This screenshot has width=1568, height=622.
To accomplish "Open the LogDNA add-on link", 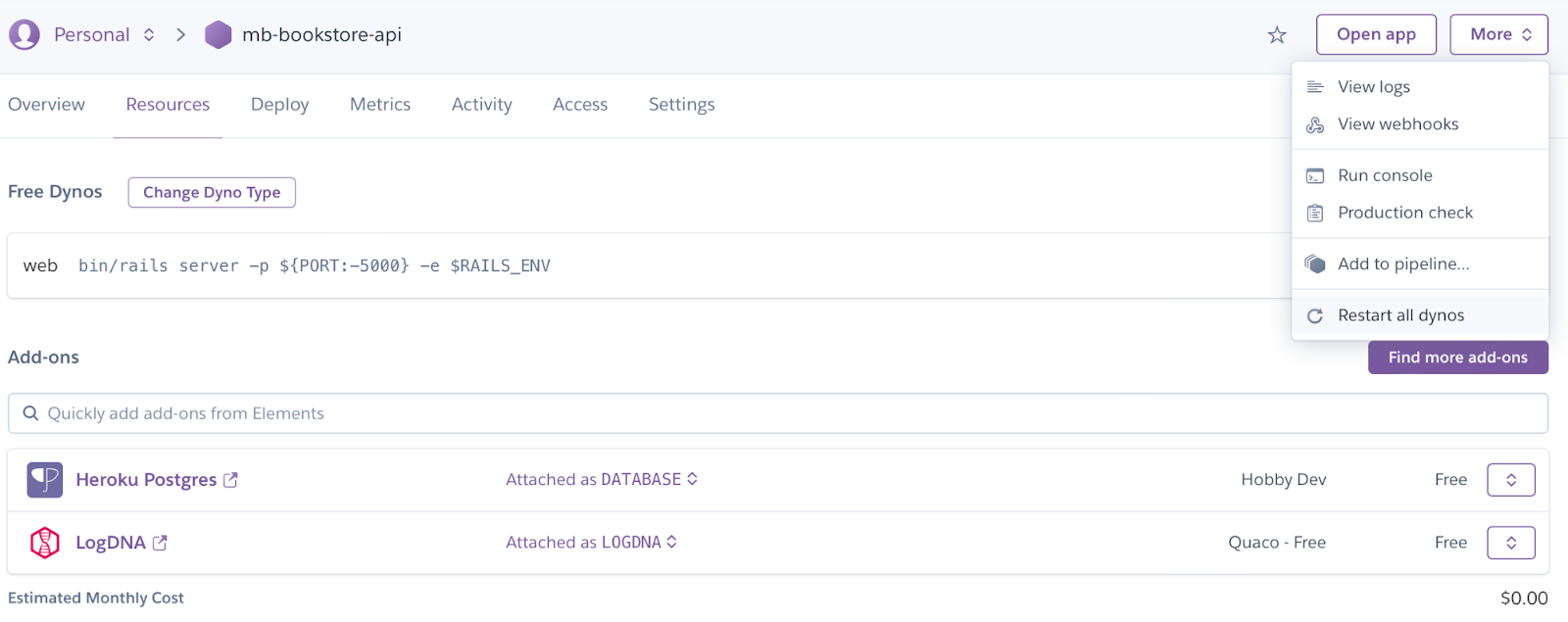I will coord(111,543).
